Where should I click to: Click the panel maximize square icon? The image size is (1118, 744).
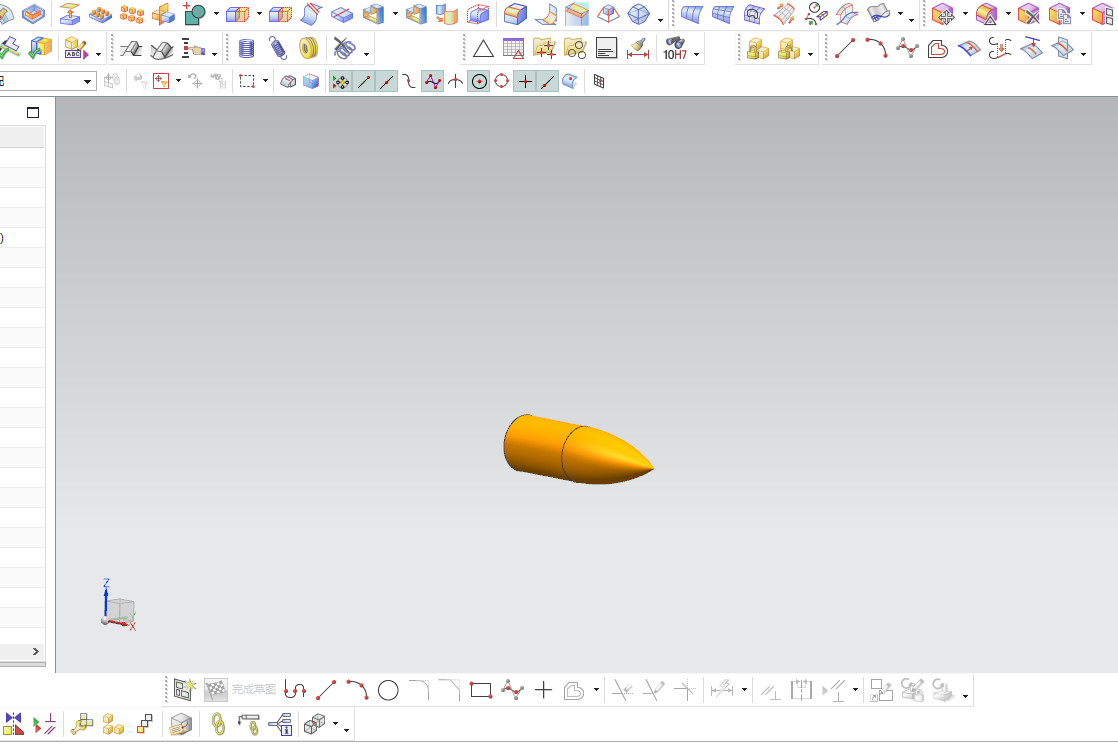click(x=33, y=113)
